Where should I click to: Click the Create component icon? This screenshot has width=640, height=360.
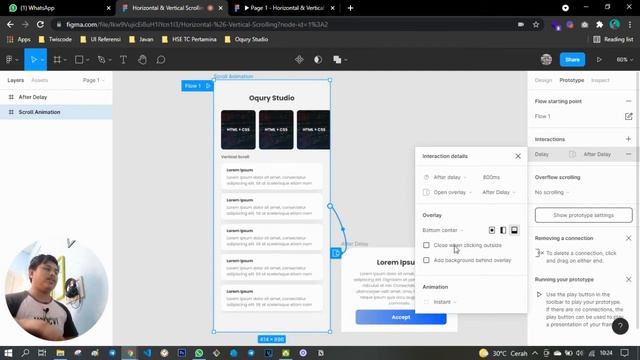(x=299, y=60)
